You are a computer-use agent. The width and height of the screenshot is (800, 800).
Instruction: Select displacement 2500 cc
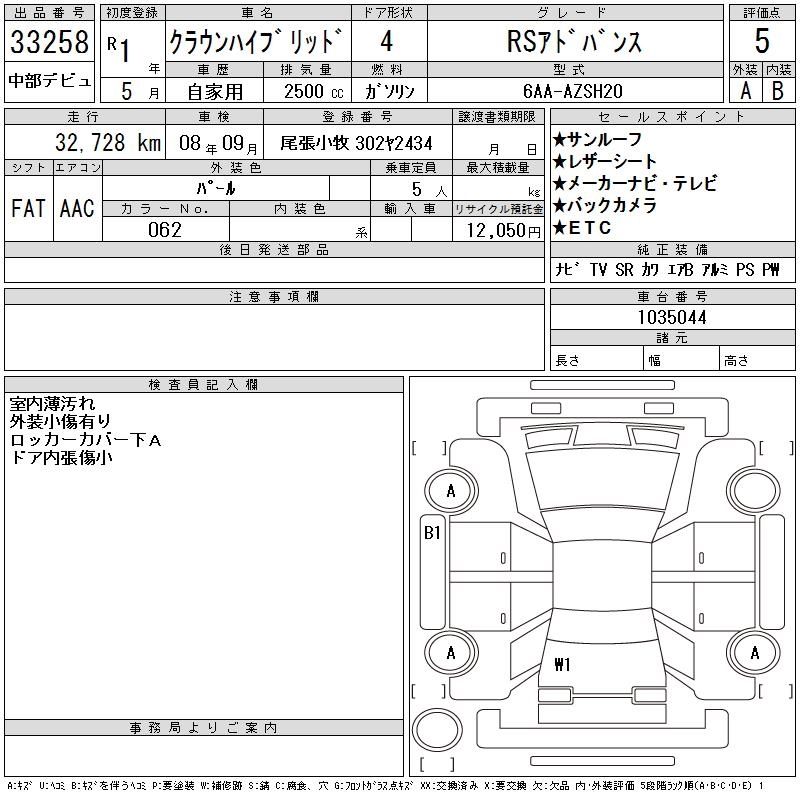(313, 91)
